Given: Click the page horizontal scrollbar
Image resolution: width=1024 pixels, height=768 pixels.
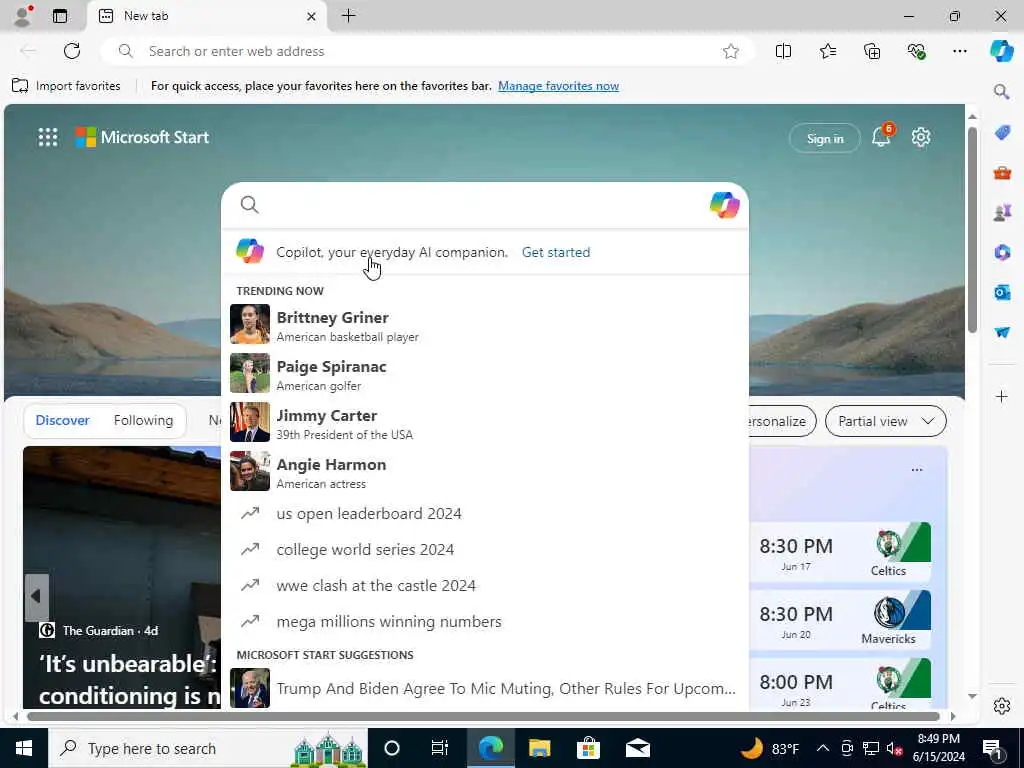Looking at the screenshot, I should [485, 716].
